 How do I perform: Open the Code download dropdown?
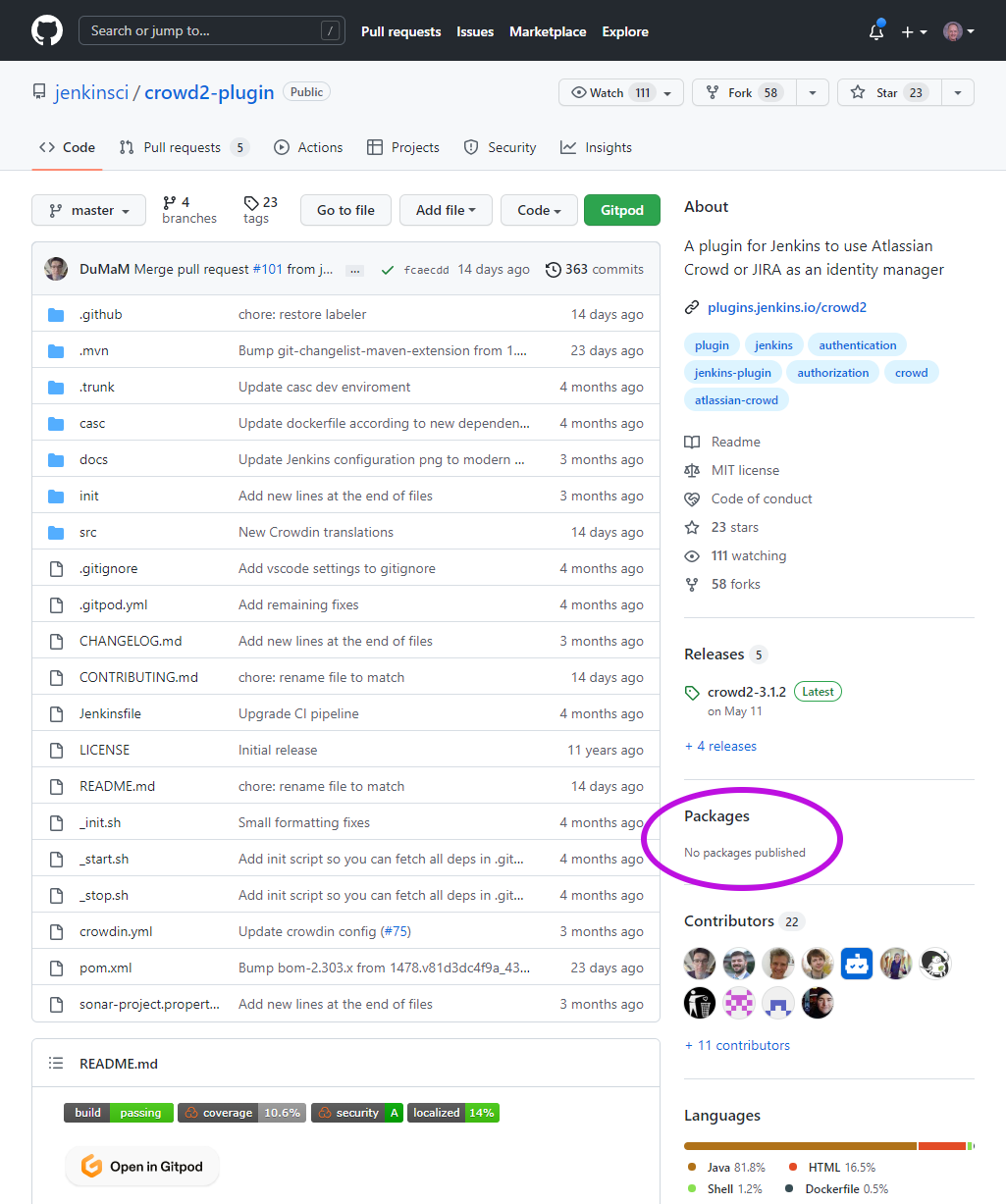[539, 210]
